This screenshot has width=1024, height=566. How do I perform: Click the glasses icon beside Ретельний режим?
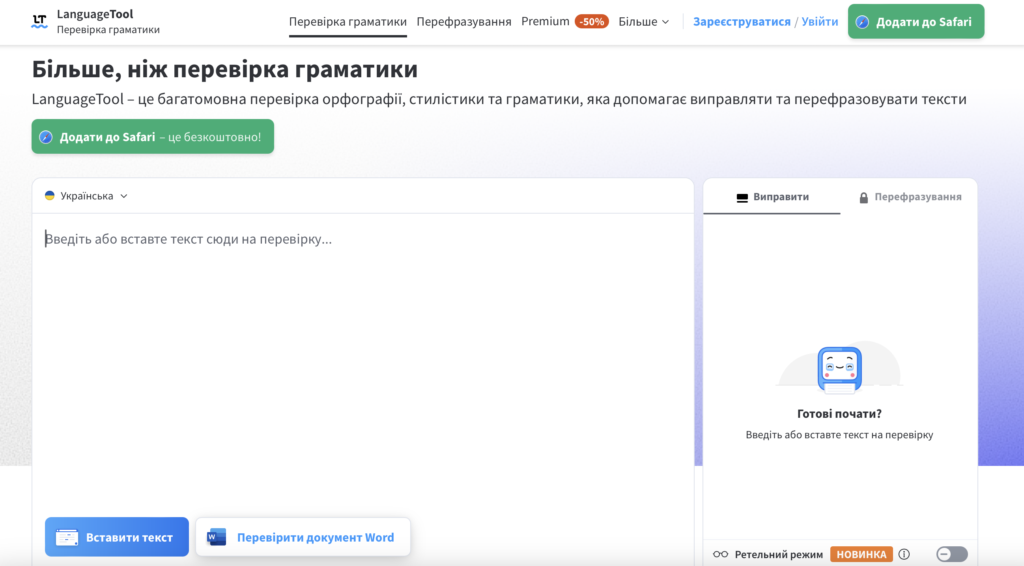(x=720, y=554)
